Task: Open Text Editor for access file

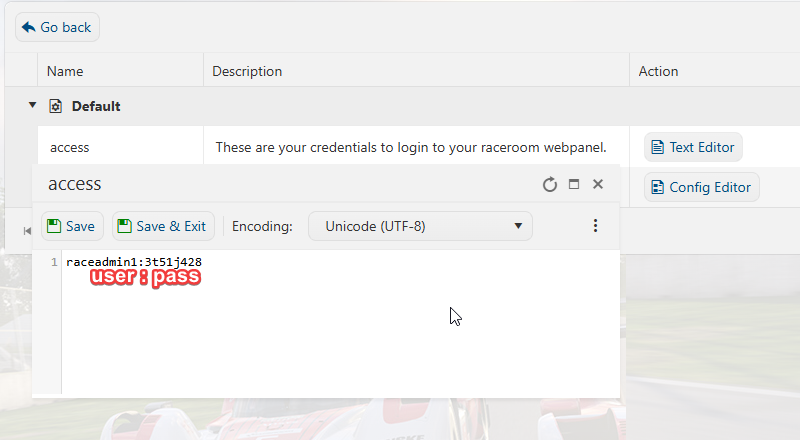Action: [x=693, y=147]
